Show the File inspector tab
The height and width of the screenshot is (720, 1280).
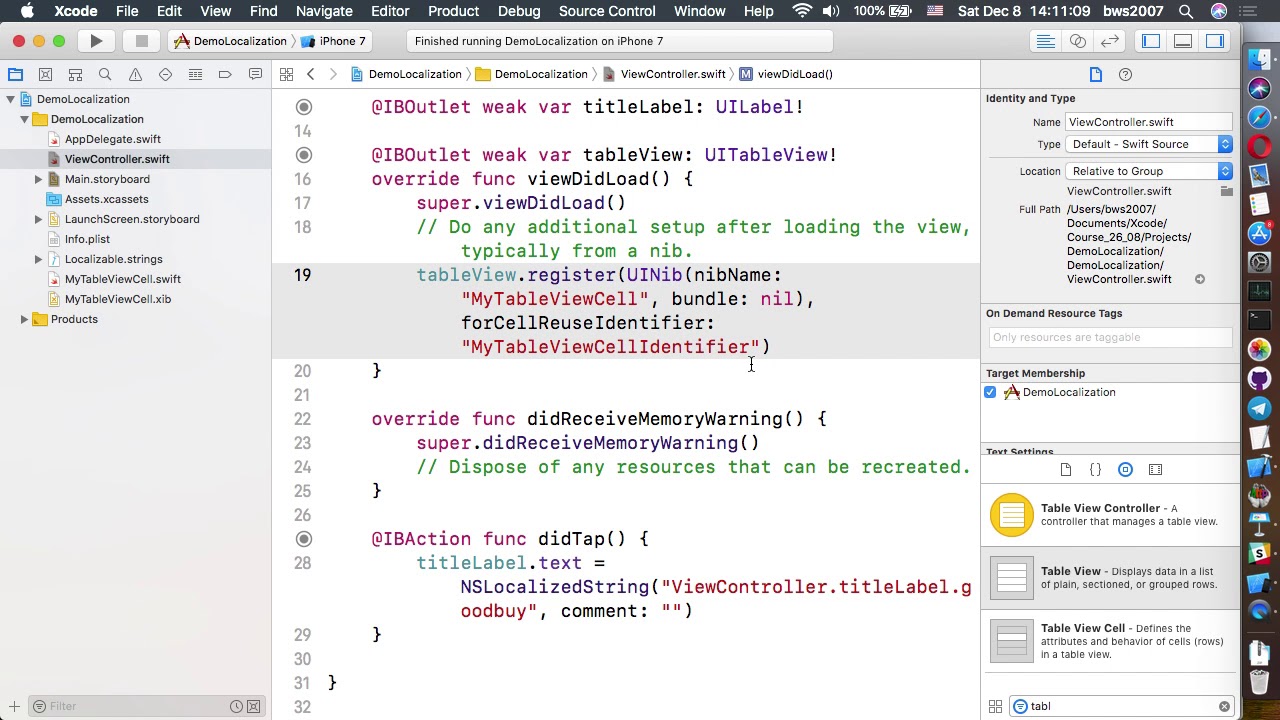tap(1096, 74)
